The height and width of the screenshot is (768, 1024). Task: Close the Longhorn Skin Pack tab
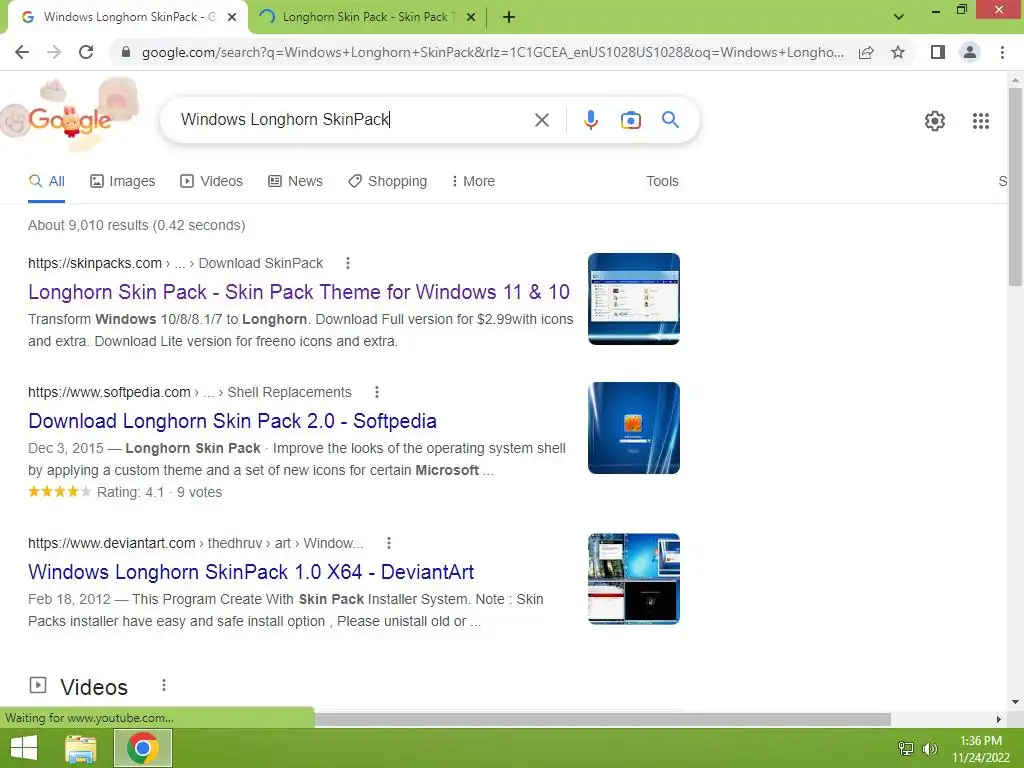click(x=471, y=18)
